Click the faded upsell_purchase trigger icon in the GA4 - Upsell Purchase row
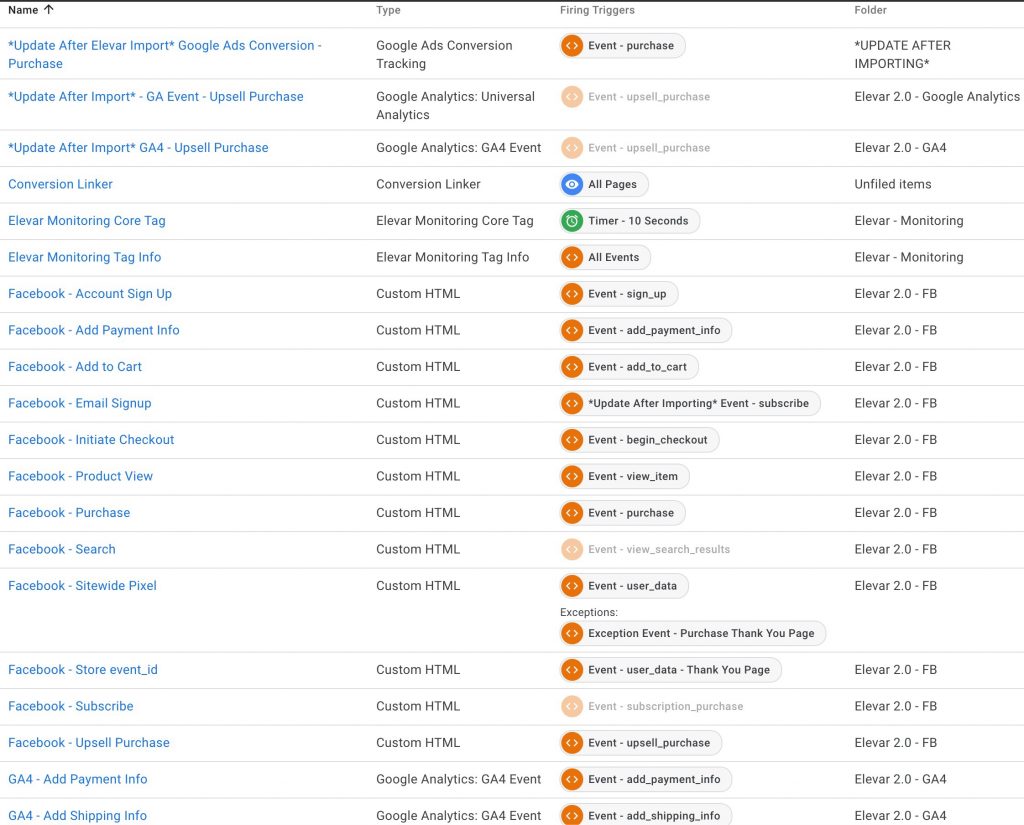Image resolution: width=1024 pixels, height=825 pixels. (572, 148)
